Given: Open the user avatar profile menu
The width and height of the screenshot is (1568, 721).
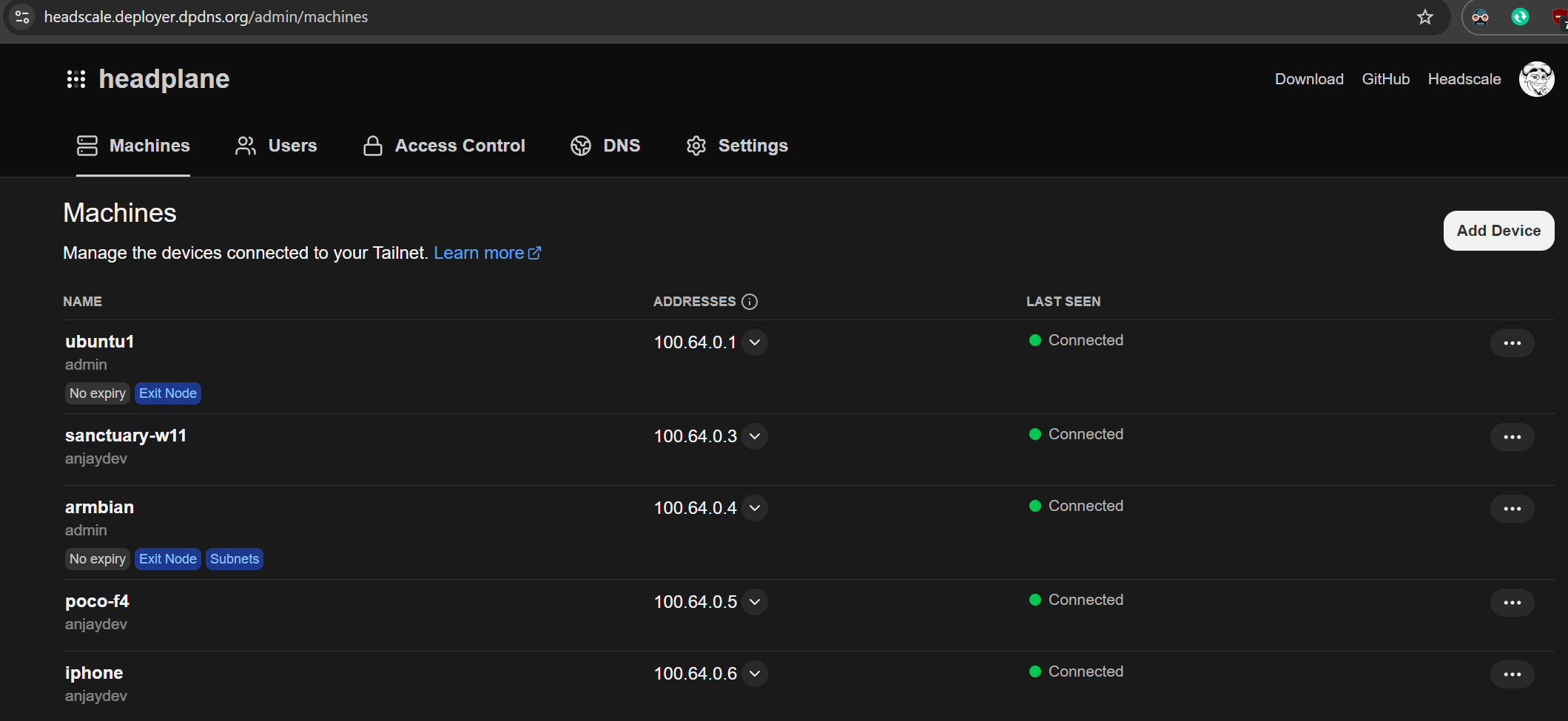Looking at the screenshot, I should click(1536, 79).
